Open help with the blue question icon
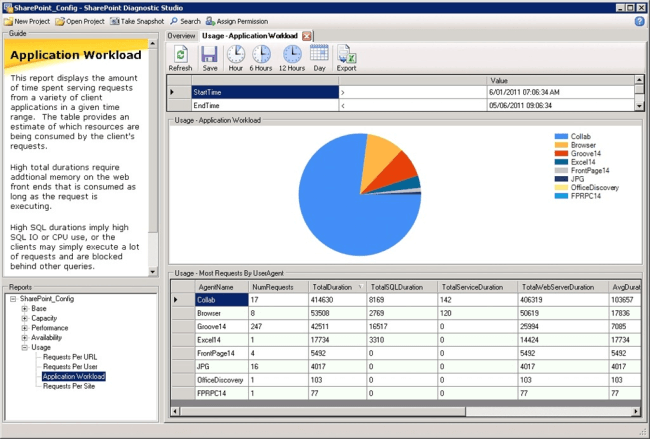This screenshot has width=650, height=439. click(639, 21)
